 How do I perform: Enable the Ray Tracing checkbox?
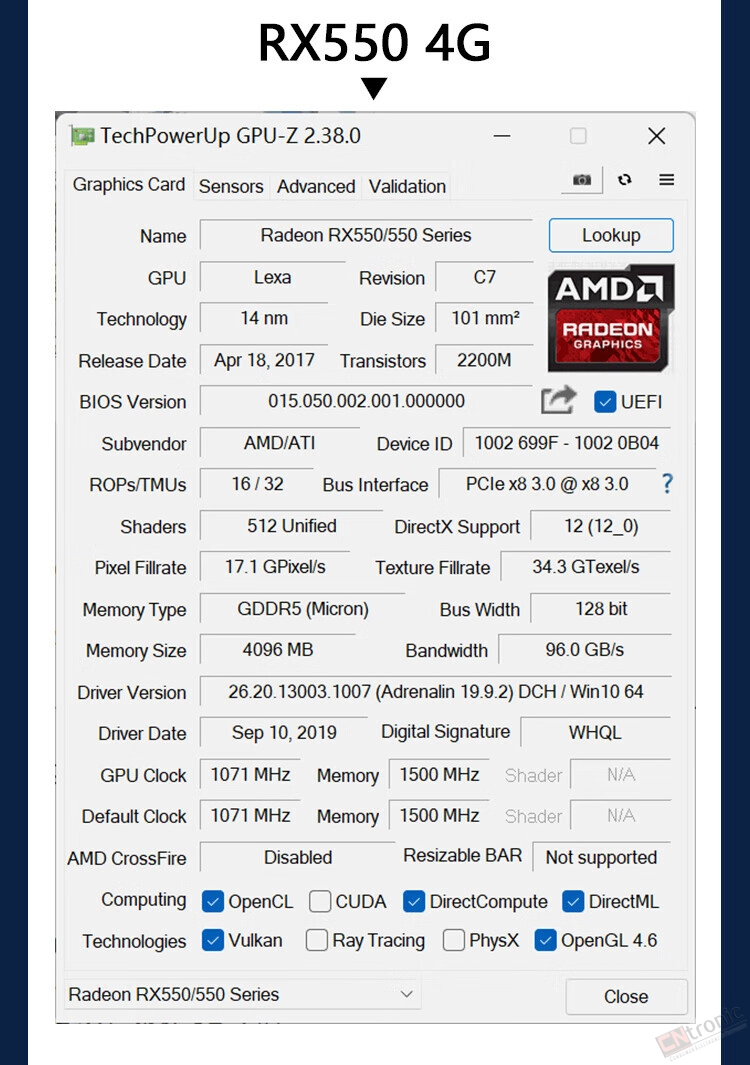pos(317,940)
